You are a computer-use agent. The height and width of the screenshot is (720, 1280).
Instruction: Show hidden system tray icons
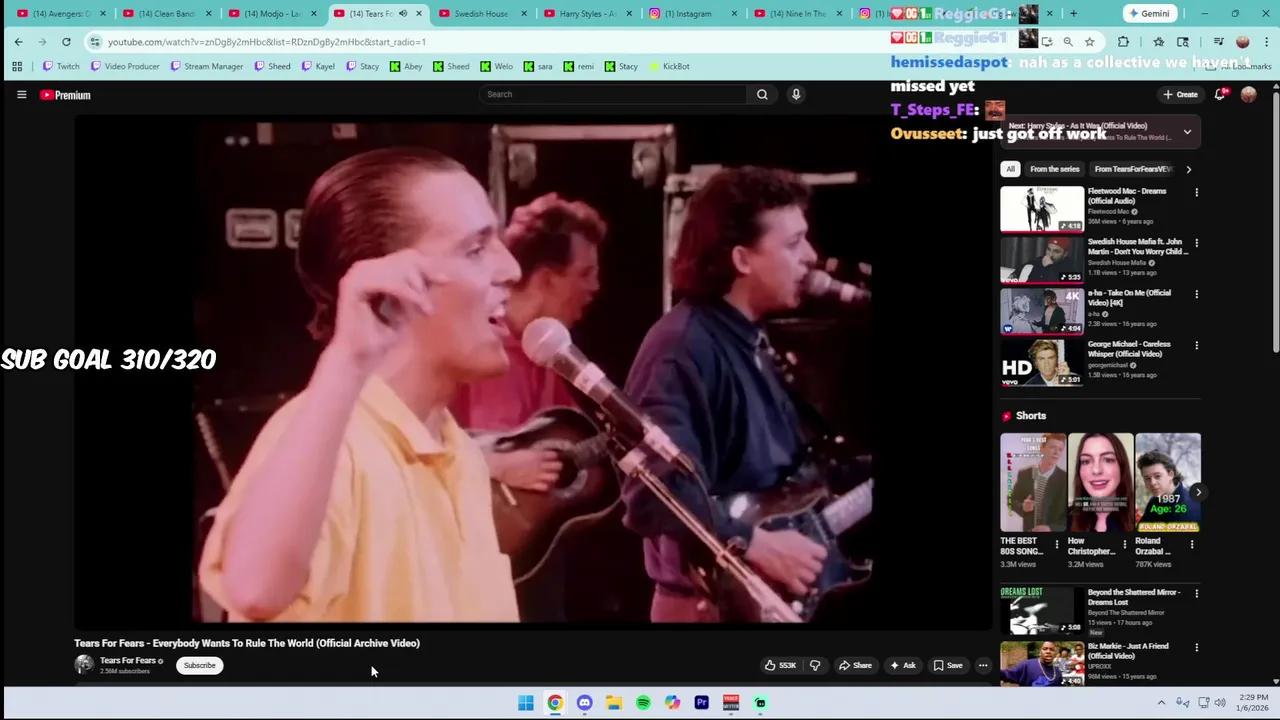1161,703
